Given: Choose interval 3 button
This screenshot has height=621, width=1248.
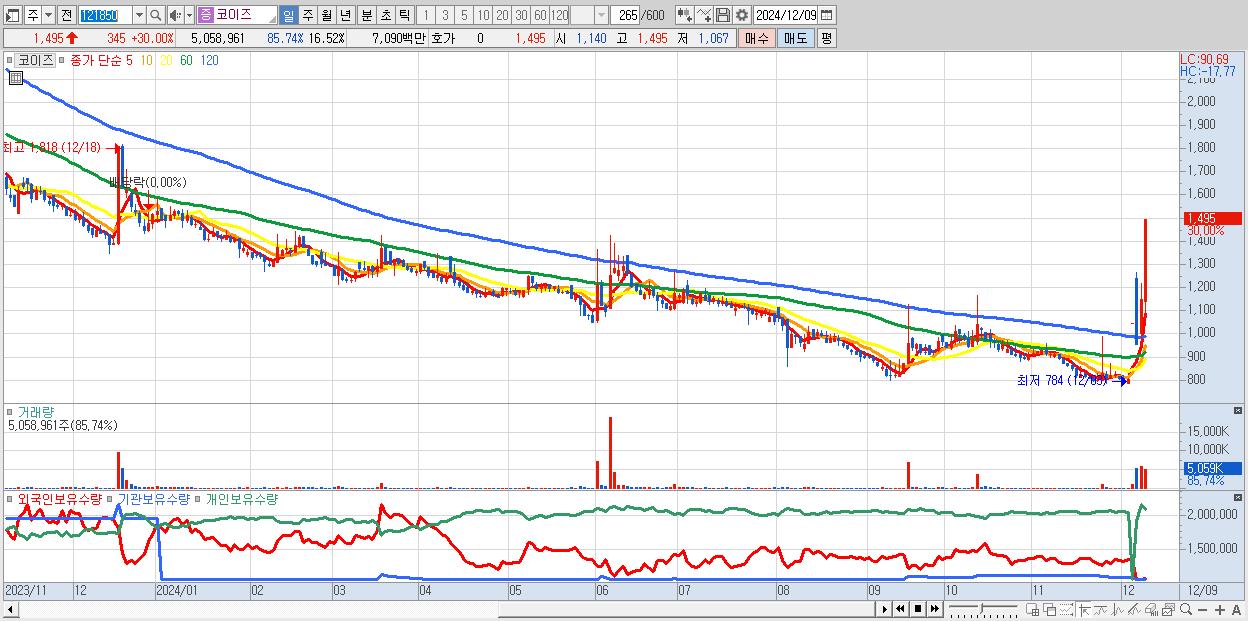Looking at the screenshot, I should coord(445,15).
